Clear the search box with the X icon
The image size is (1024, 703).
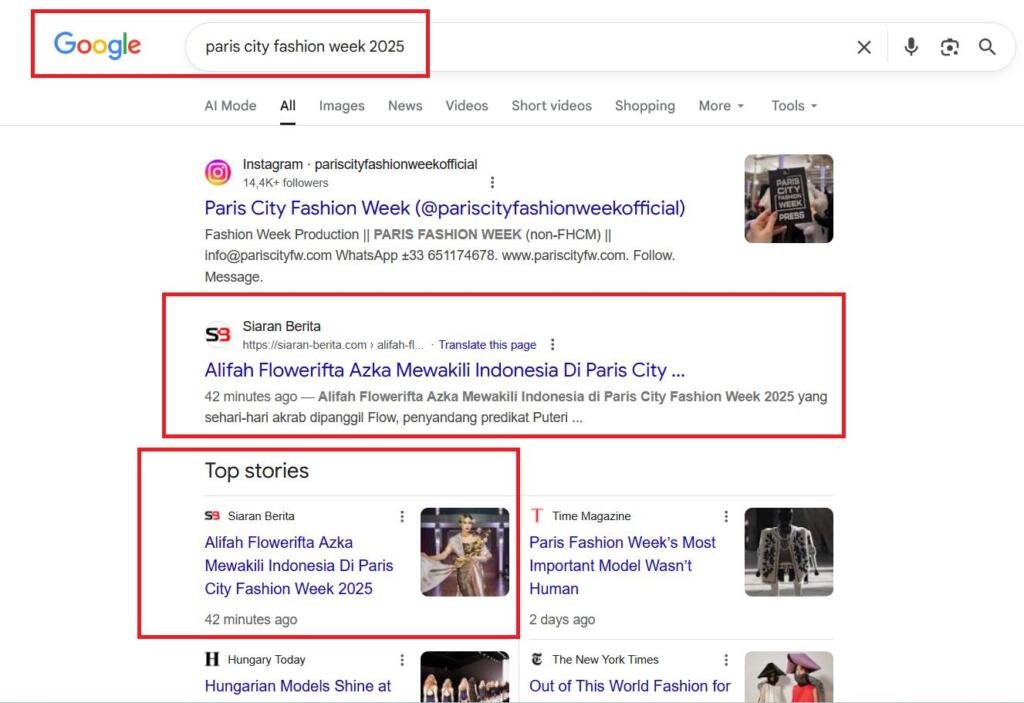point(864,47)
